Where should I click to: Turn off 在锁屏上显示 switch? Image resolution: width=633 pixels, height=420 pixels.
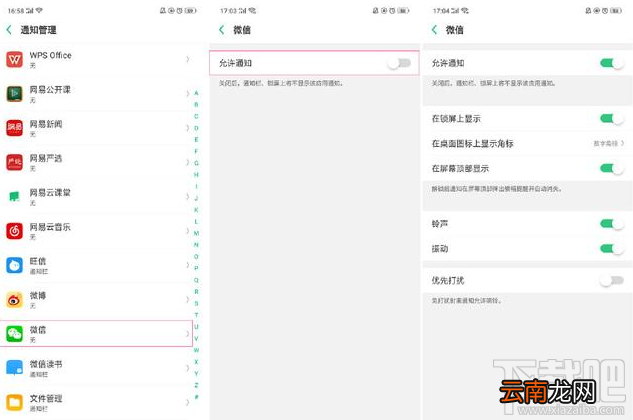(612, 119)
